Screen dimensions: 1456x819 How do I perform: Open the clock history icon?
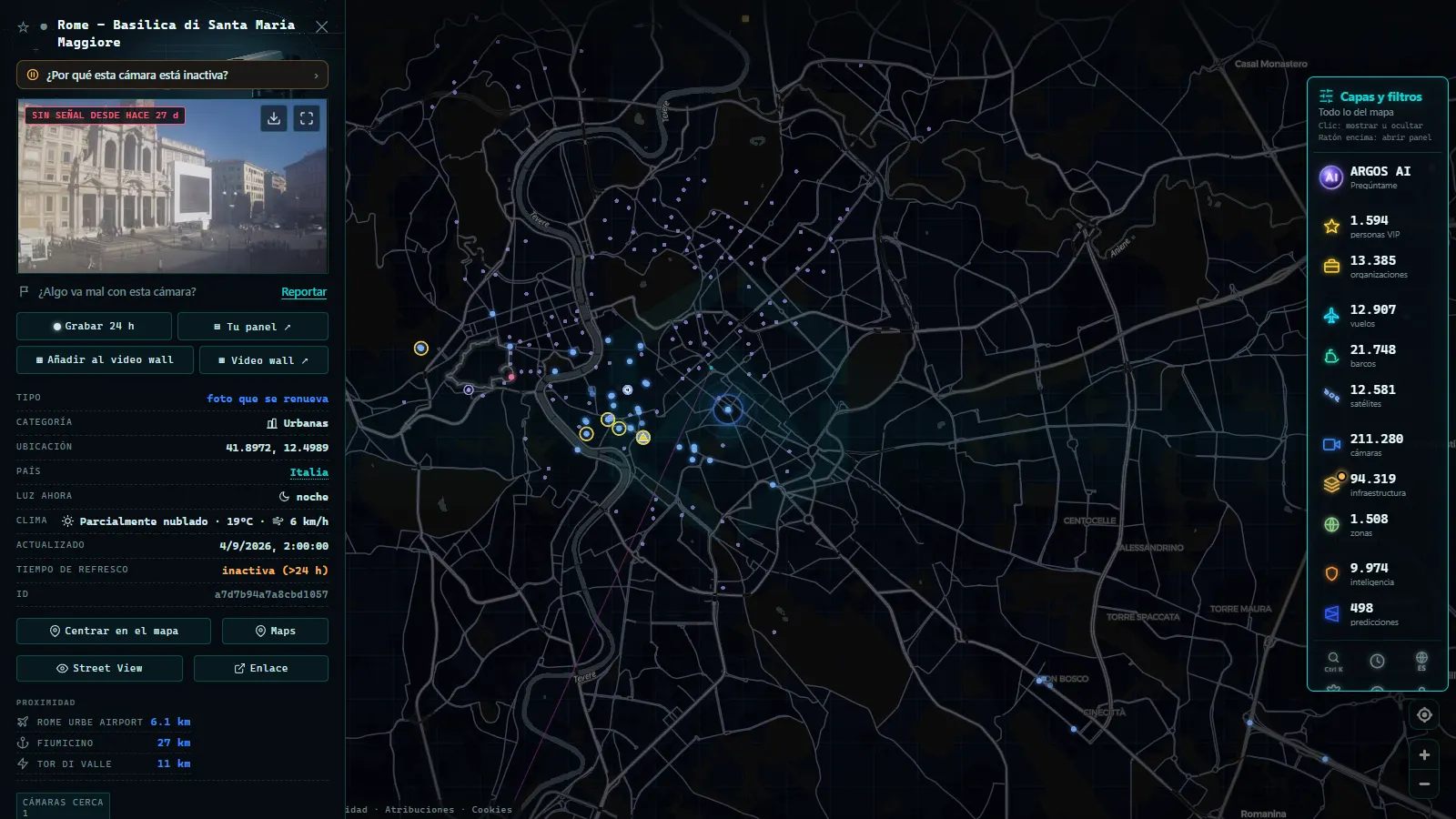1377,661
